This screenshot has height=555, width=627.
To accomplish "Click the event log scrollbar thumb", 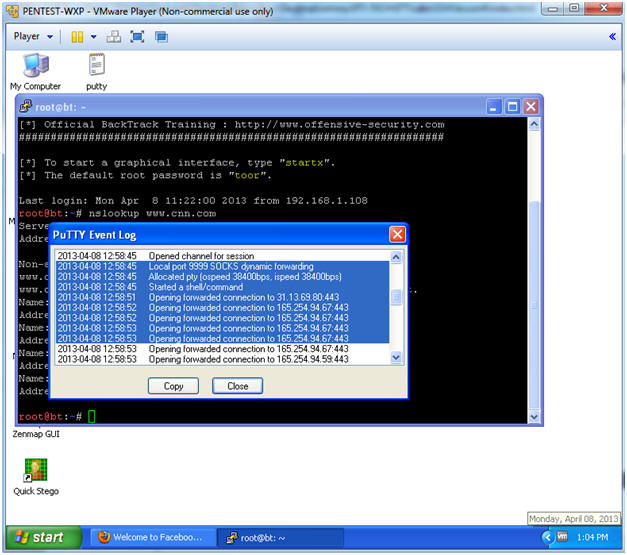I will pyautogui.click(x=396, y=297).
